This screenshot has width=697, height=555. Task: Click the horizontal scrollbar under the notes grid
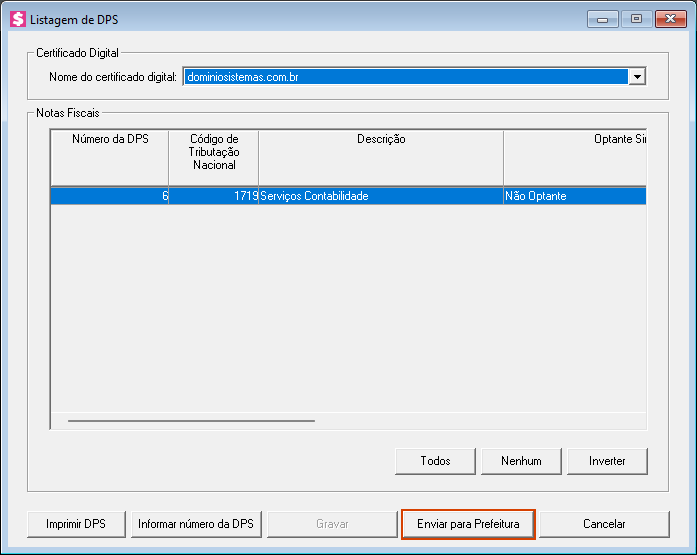190,421
